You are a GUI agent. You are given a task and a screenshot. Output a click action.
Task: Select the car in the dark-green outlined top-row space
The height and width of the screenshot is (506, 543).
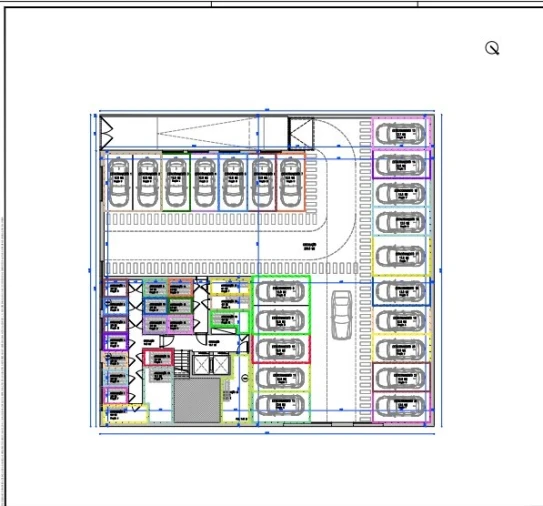click(x=176, y=182)
